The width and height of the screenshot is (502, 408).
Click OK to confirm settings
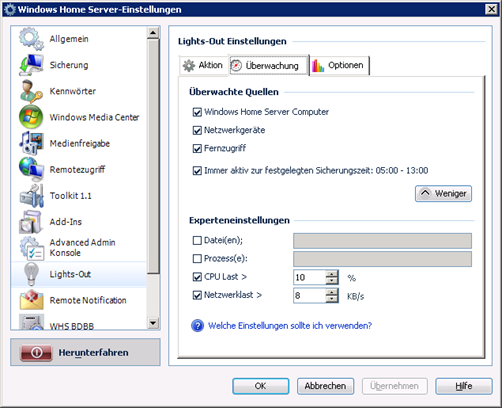(x=261, y=386)
